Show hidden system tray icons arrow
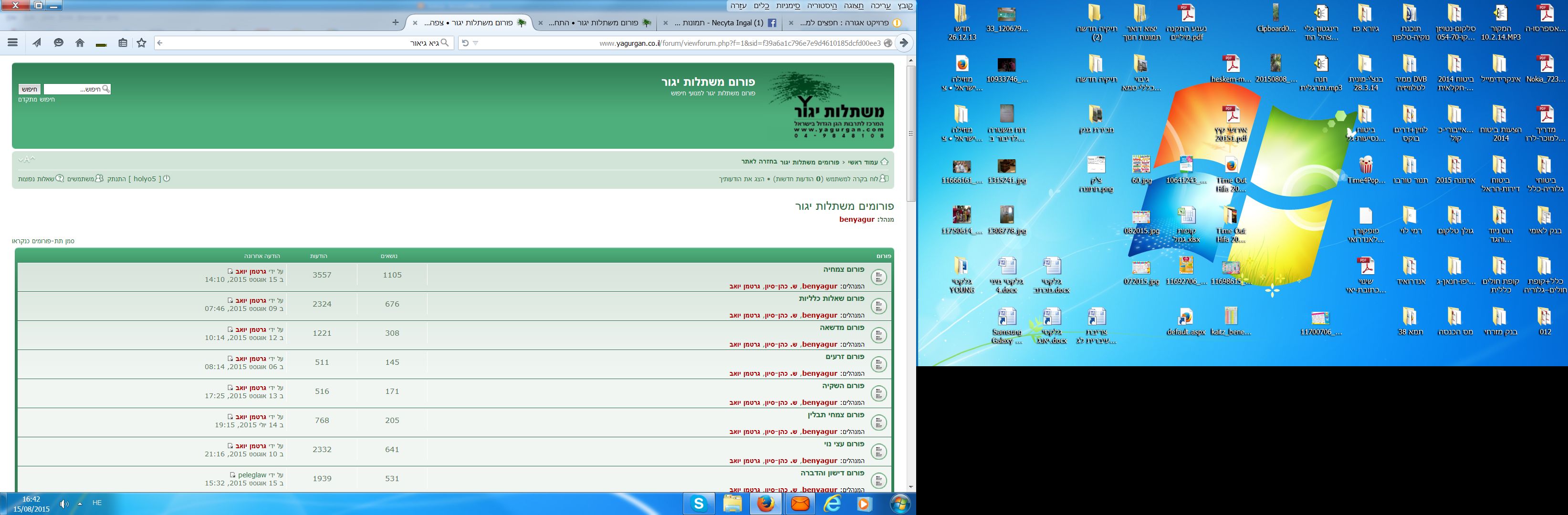 79,504
